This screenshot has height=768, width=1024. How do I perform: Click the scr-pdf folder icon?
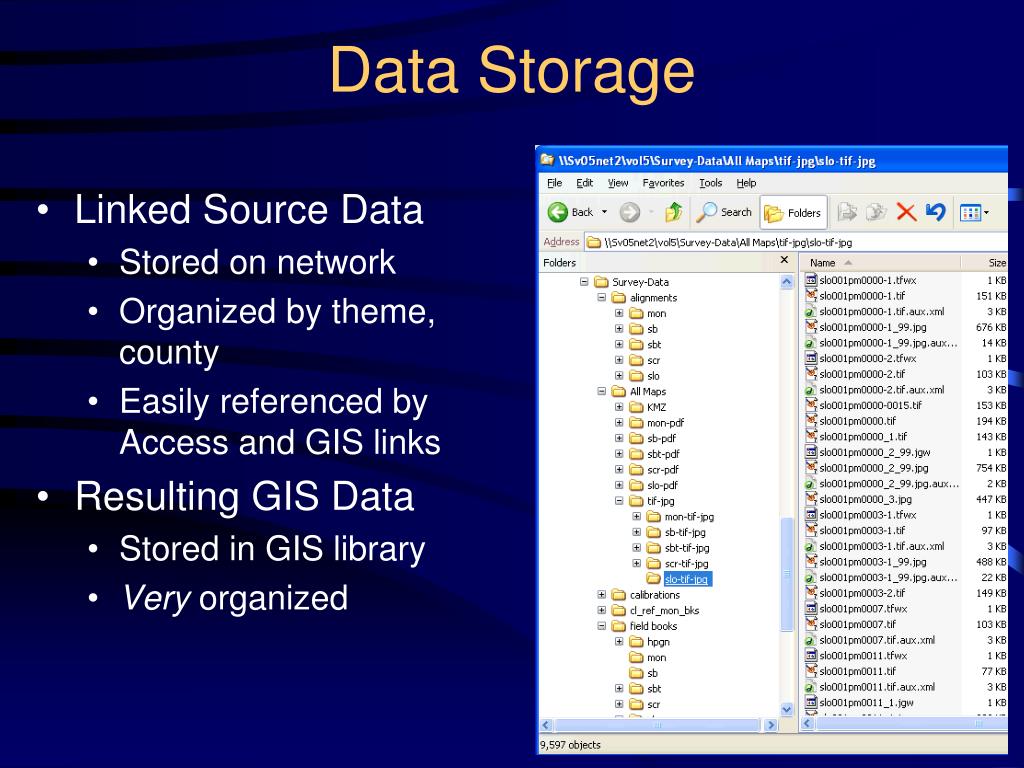[x=636, y=470]
